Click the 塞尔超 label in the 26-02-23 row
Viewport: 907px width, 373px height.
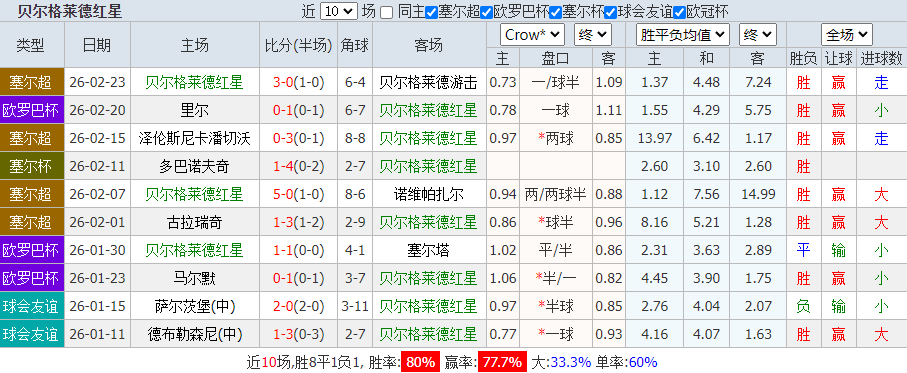[31, 82]
